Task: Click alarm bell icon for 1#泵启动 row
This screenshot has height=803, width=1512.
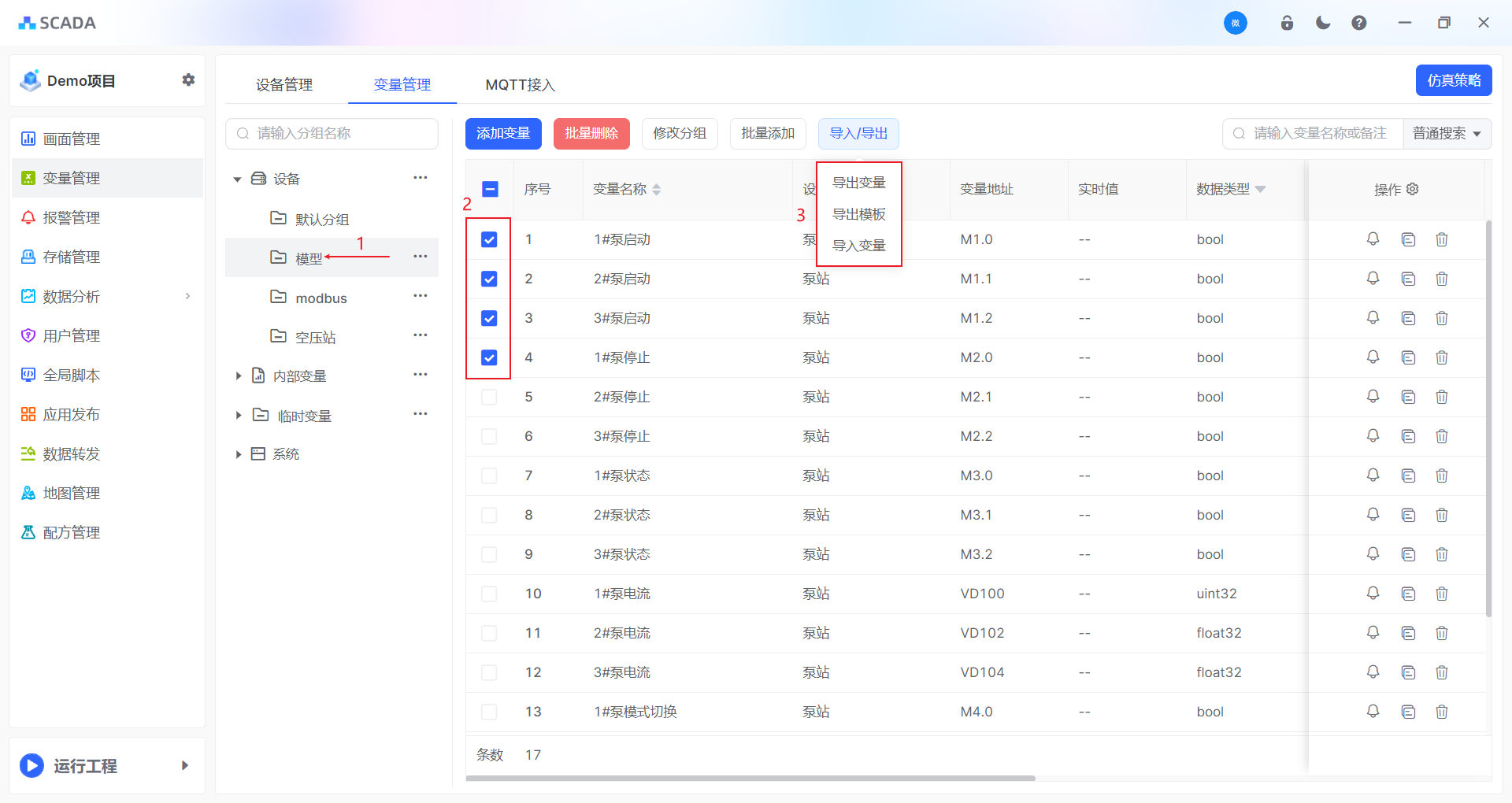Action: coord(1373,239)
